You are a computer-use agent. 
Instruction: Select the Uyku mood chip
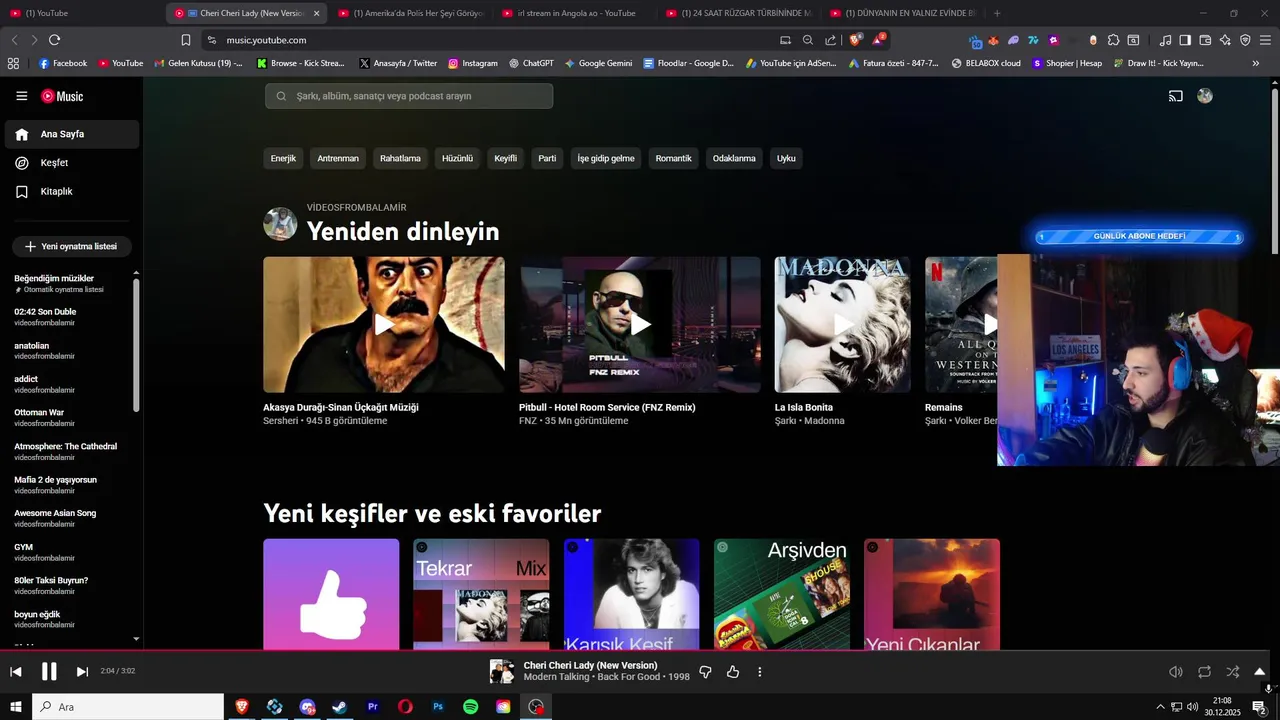pos(786,158)
